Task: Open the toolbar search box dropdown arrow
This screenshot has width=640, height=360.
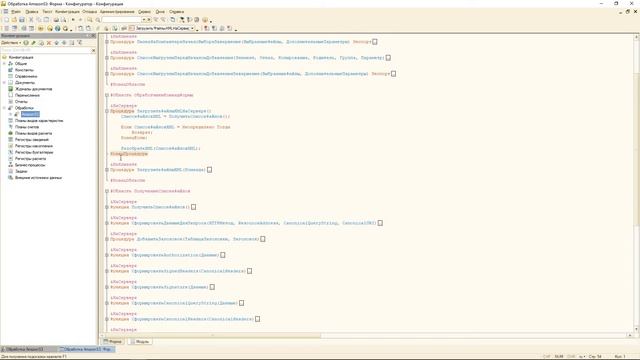Action: (144, 20)
